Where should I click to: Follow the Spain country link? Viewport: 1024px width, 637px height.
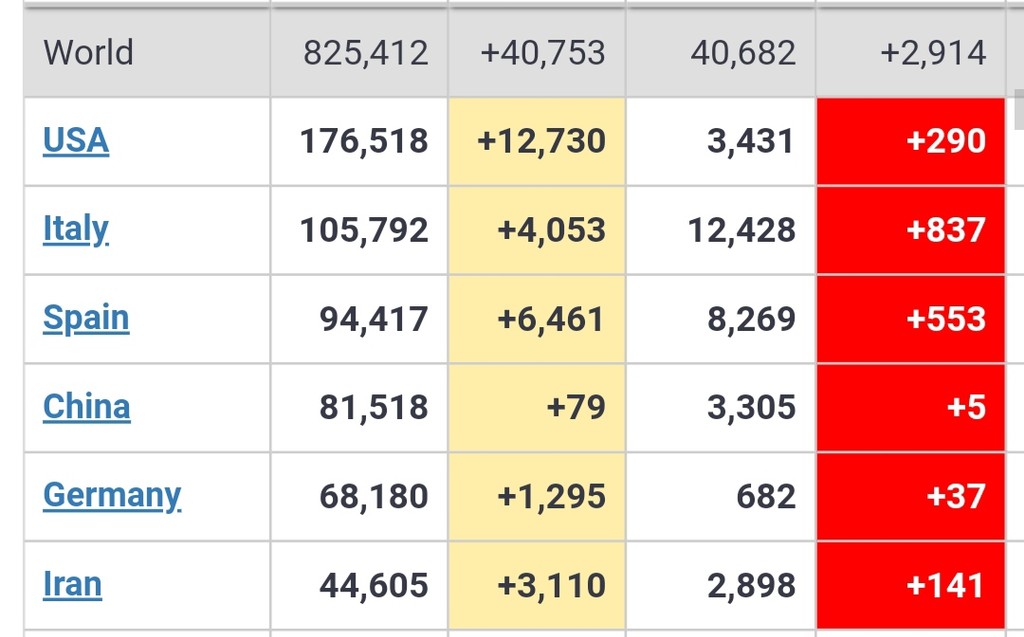coord(86,319)
